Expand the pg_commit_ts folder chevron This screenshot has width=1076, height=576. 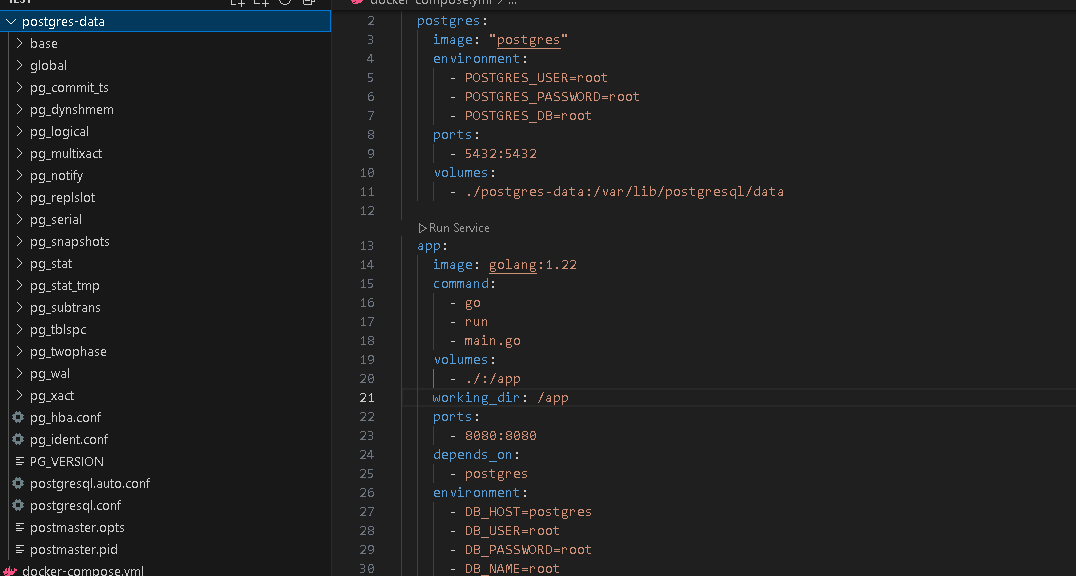(19, 87)
